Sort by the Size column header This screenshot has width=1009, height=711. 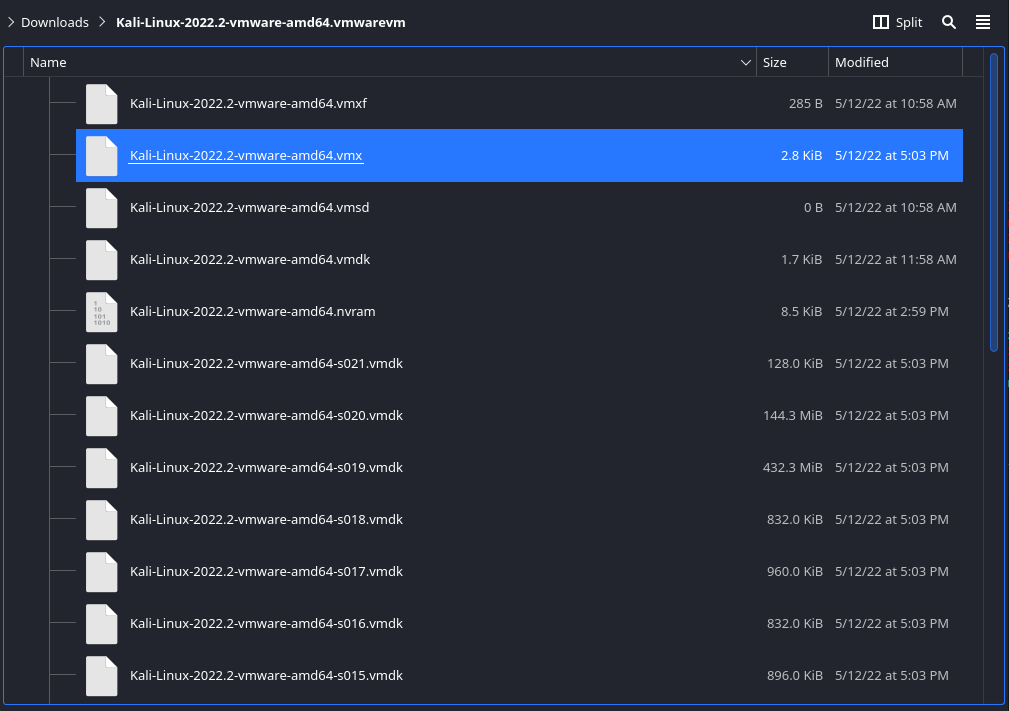coord(775,63)
